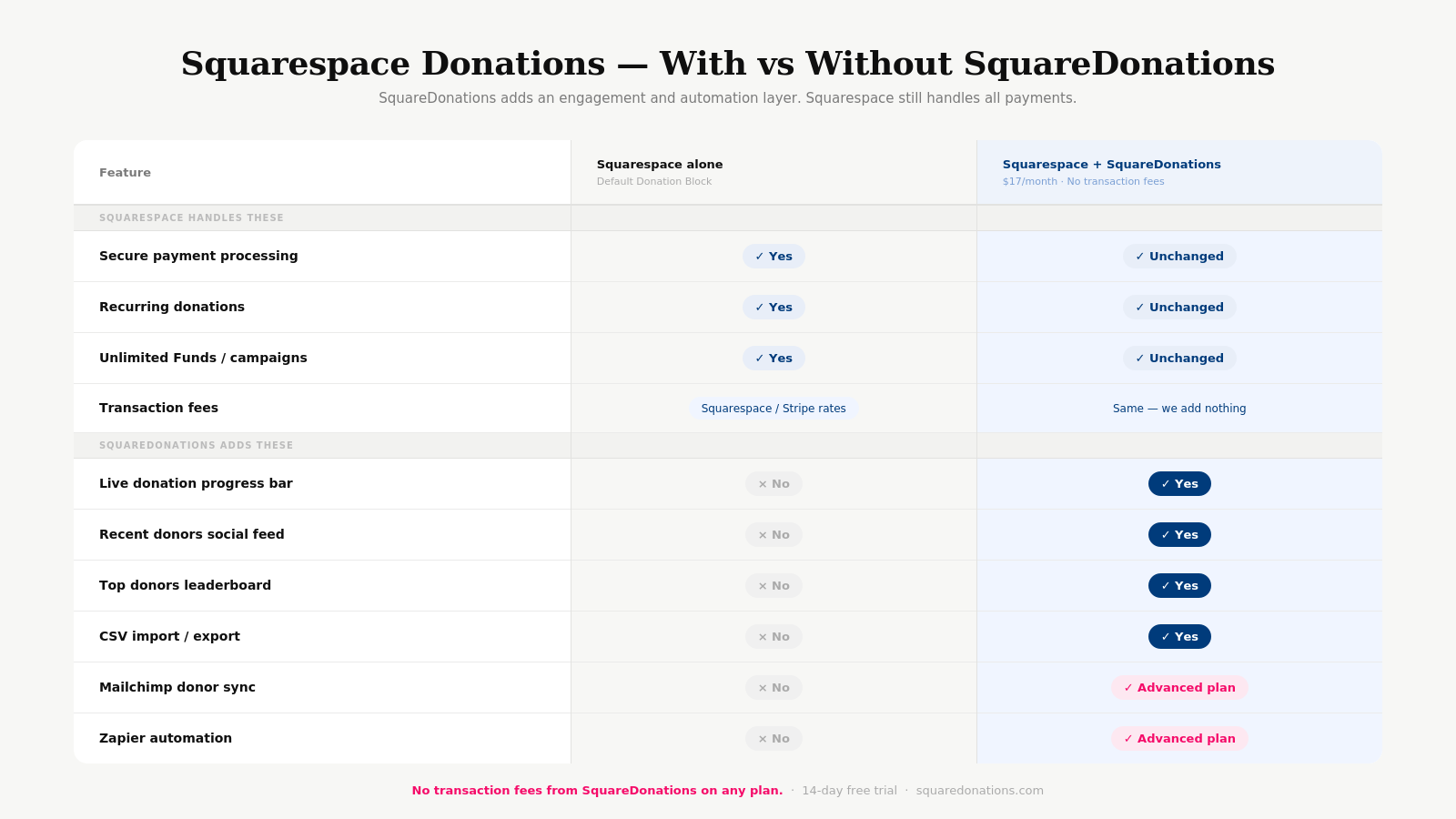Click the dark Yes badge for Recent donors social feed
1456x819 pixels.
1179,535
